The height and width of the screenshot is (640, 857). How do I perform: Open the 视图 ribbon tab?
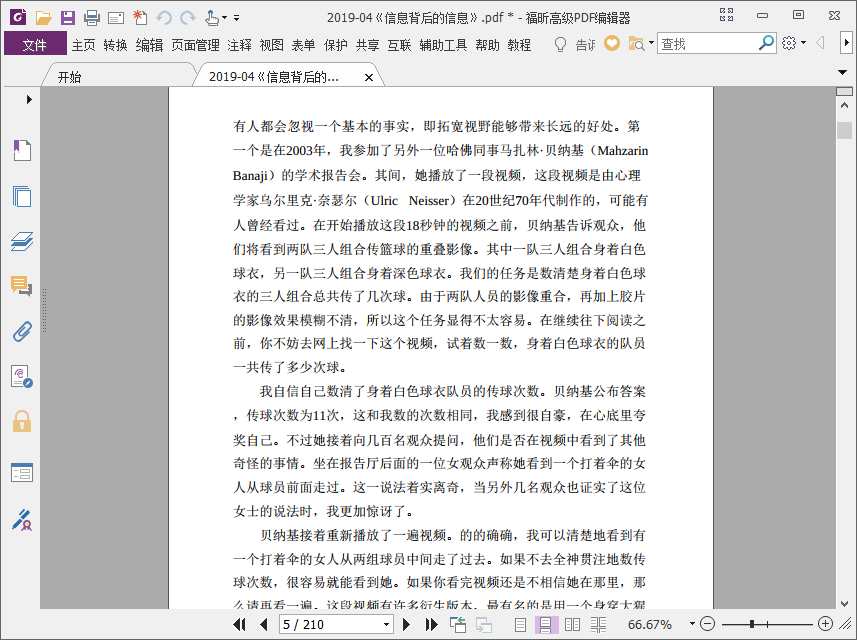click(272, 45)
